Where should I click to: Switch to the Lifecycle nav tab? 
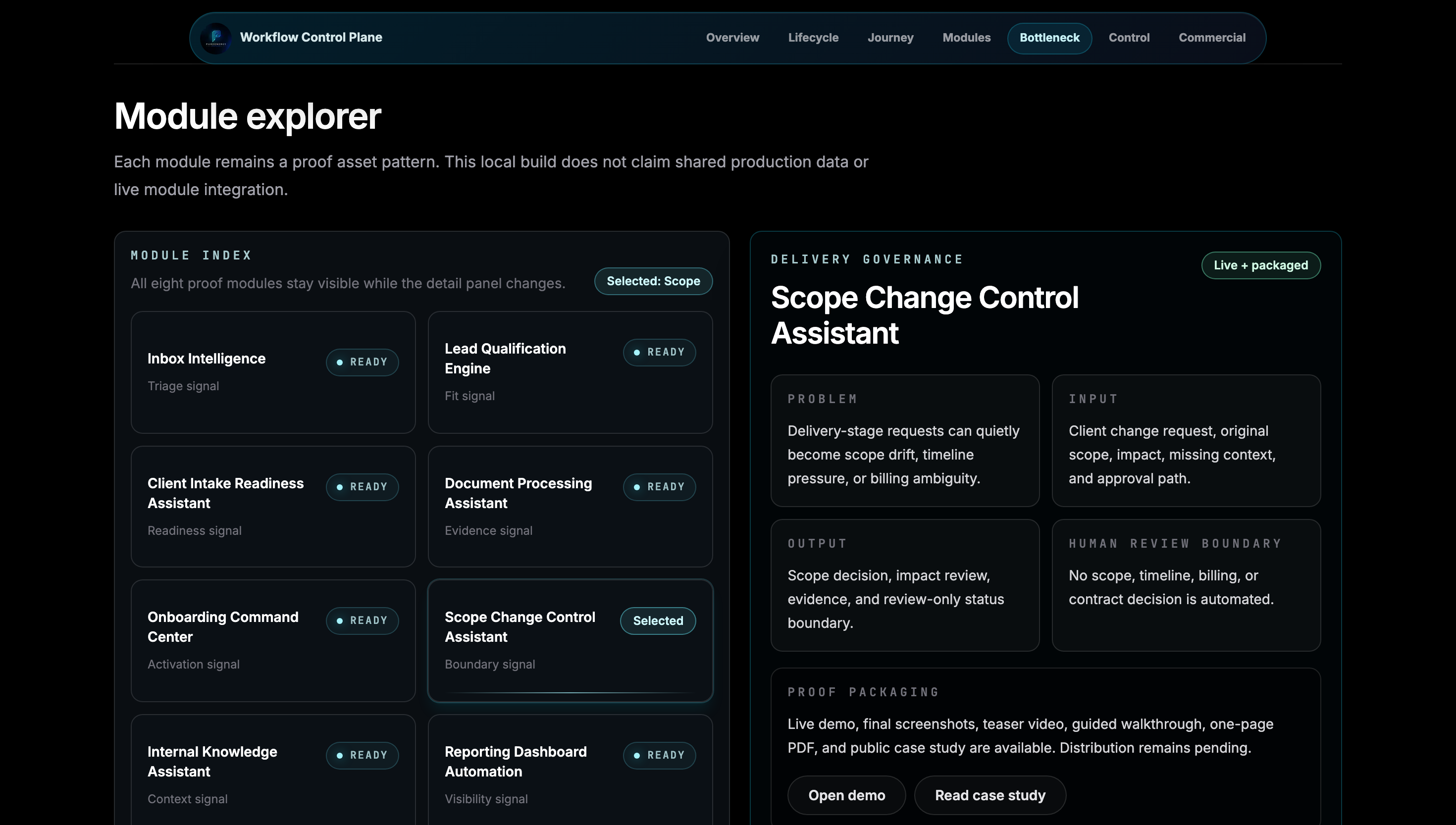[x=813, y=38]
